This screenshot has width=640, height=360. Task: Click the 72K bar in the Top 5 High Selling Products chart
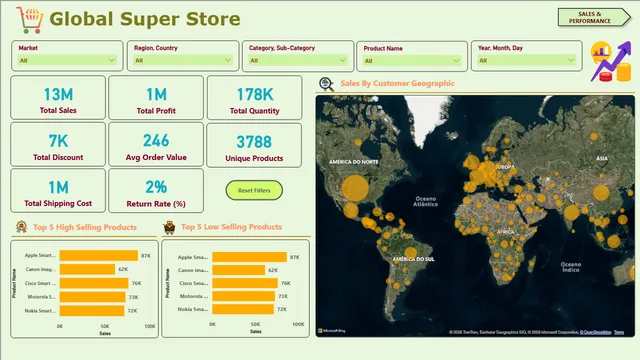92,311
